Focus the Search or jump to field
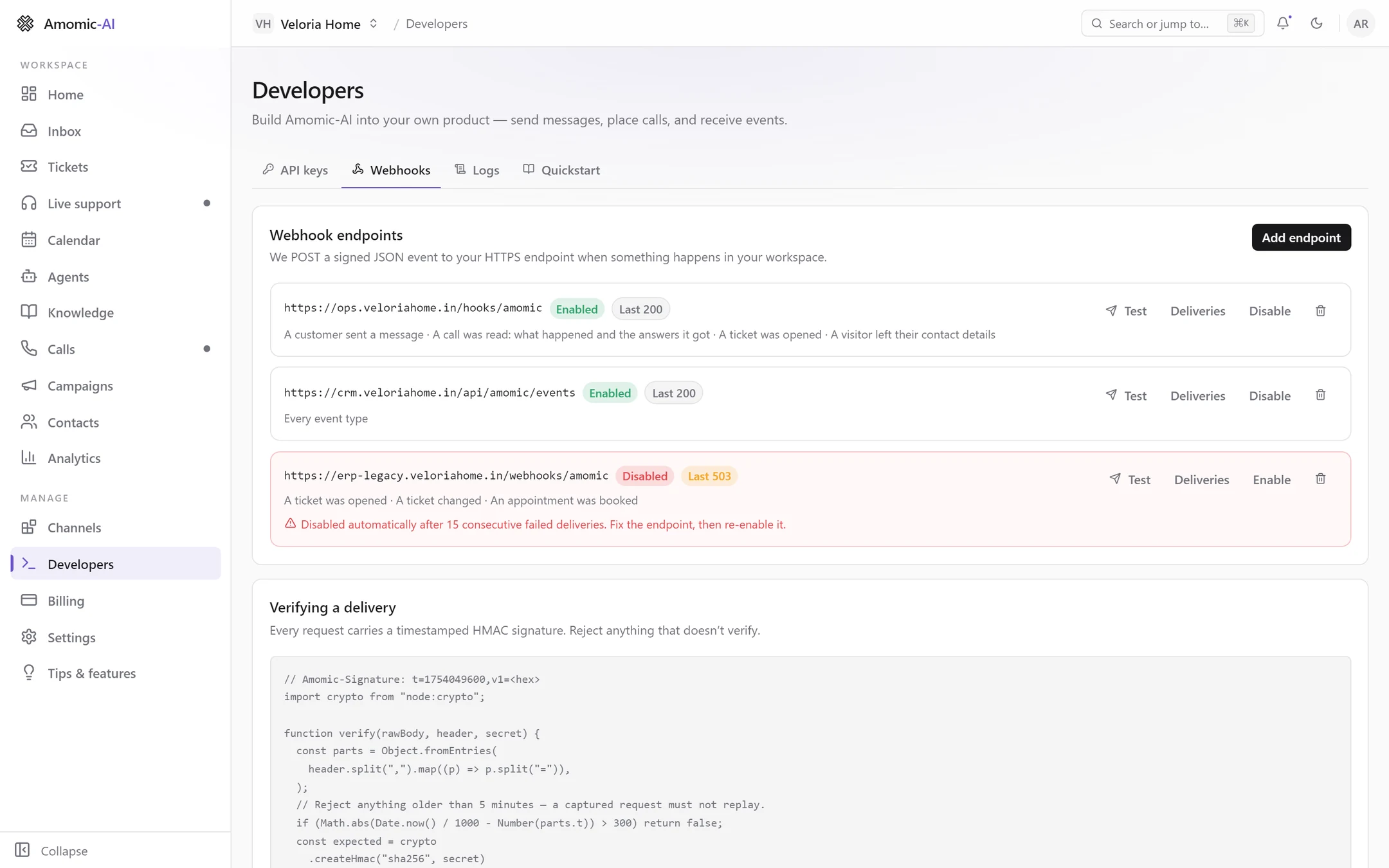The height and width of the screenshot is (868, 1389). click(1172, 24)
